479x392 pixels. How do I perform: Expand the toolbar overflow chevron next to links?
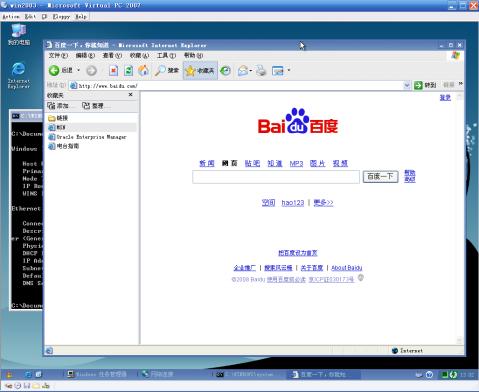click(461, 84)
